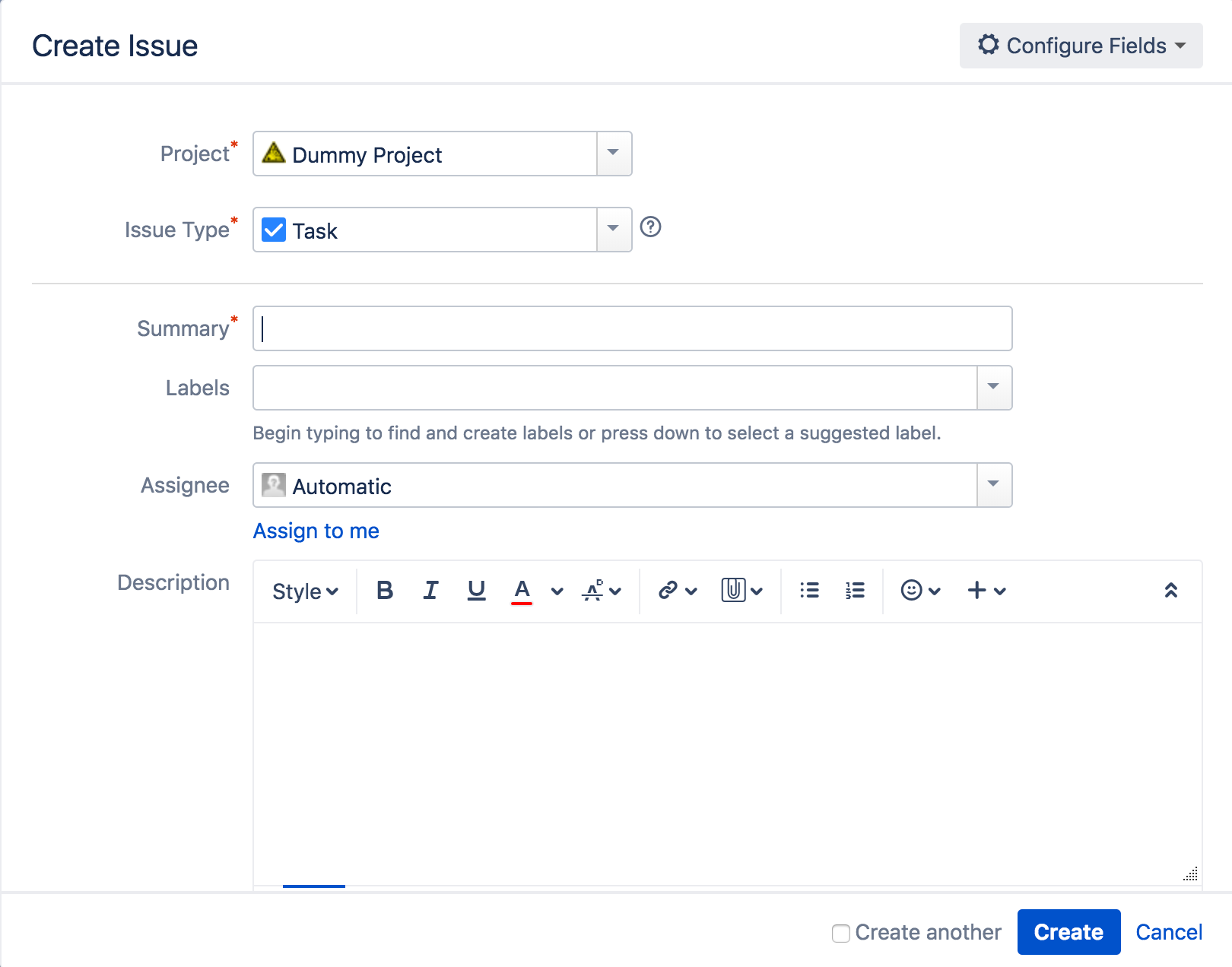Click the Assign to me link
The image size is (1232, 967).
[316, 531]
